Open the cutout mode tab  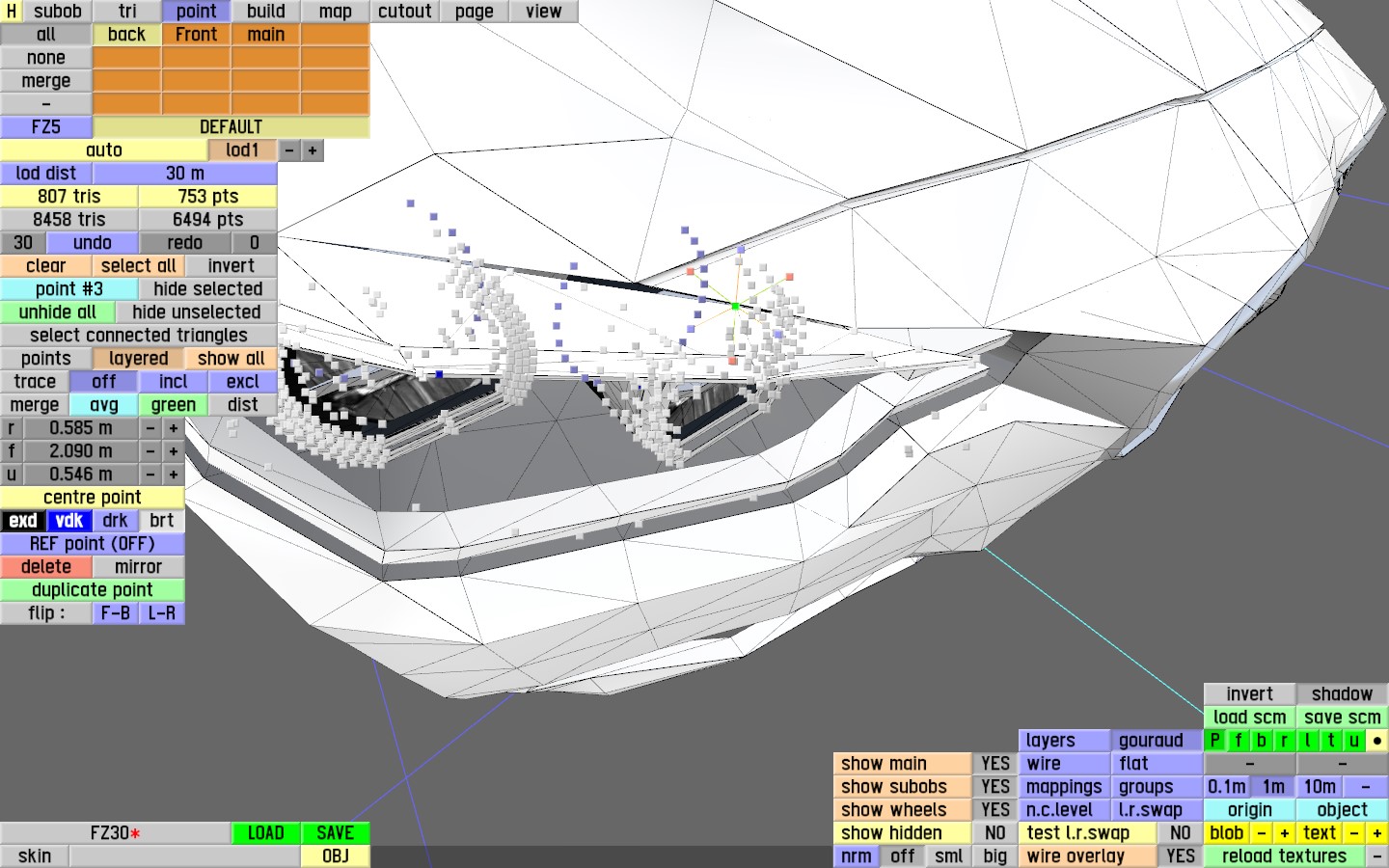click(405, 12)
